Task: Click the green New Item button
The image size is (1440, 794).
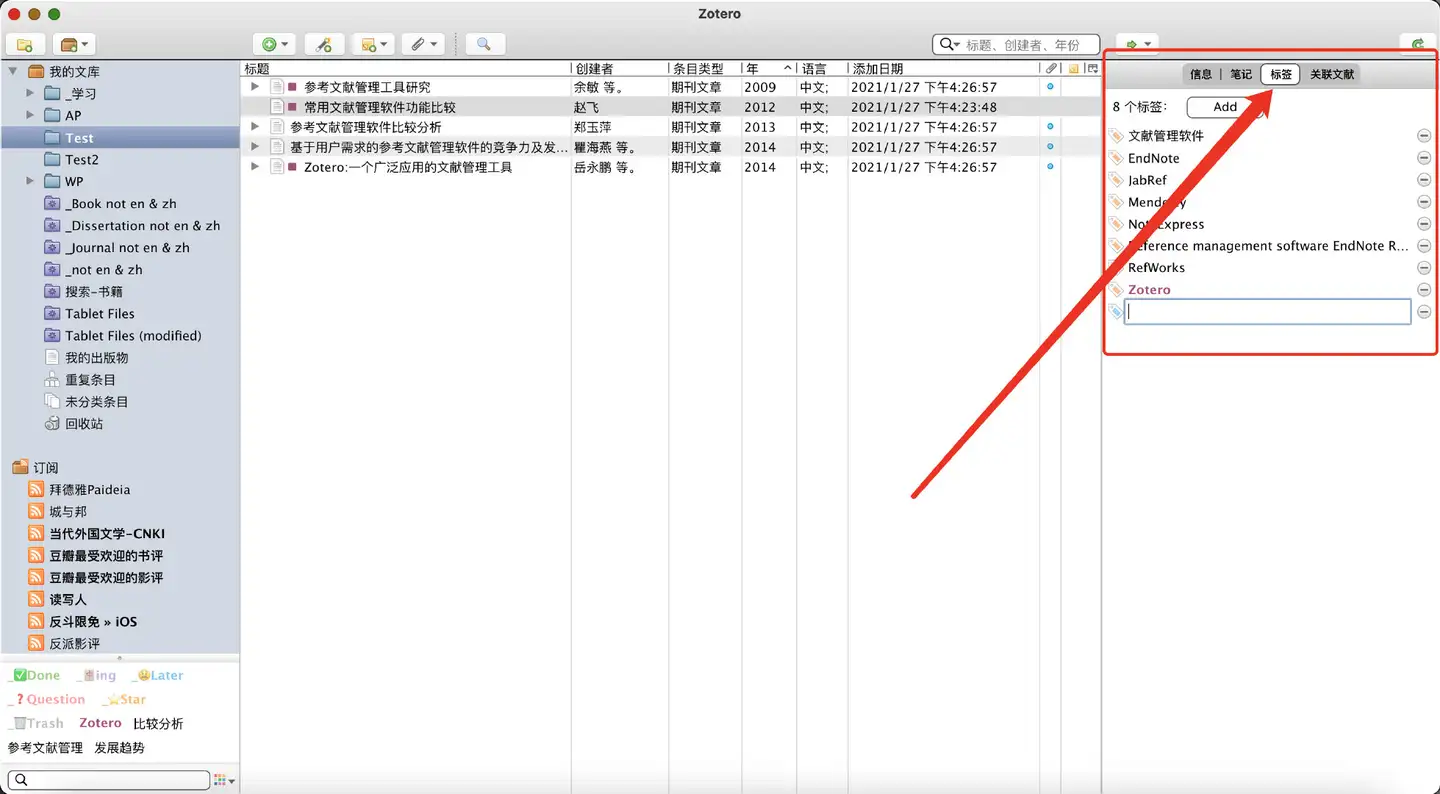Action: click(x=273, y=44)
